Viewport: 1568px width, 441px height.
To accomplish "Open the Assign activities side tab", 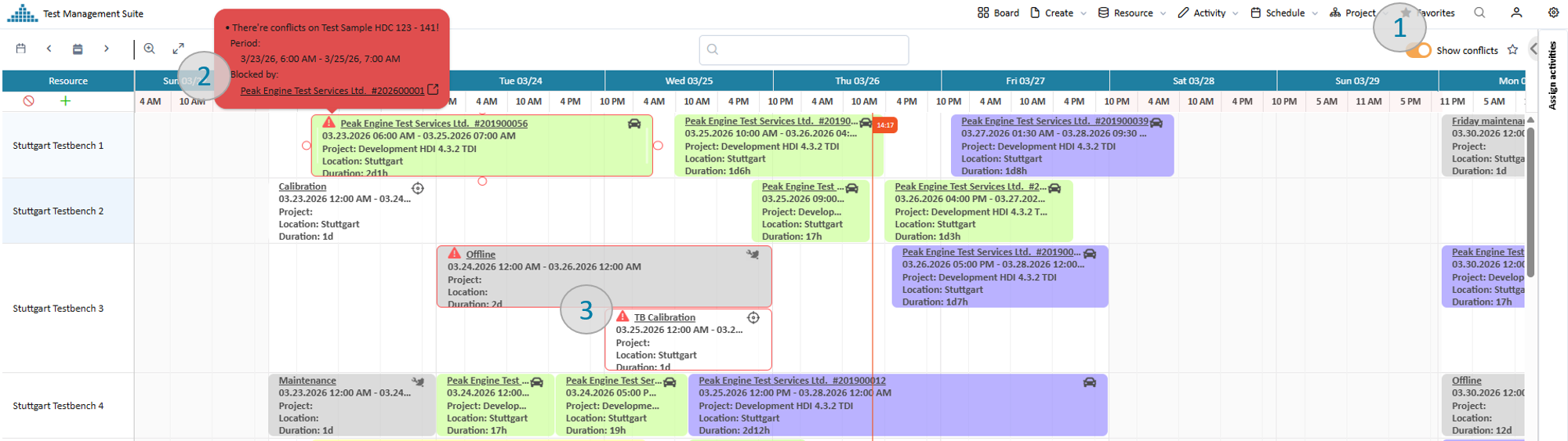I will click(x=1552, y=75).
